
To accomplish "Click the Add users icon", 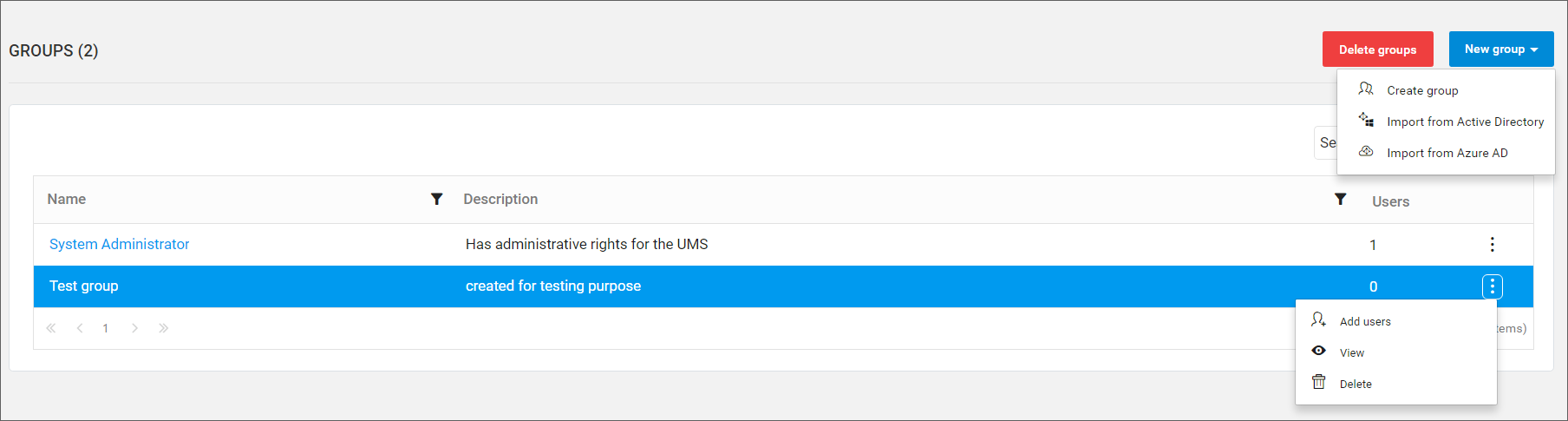I will (1318, 319).
